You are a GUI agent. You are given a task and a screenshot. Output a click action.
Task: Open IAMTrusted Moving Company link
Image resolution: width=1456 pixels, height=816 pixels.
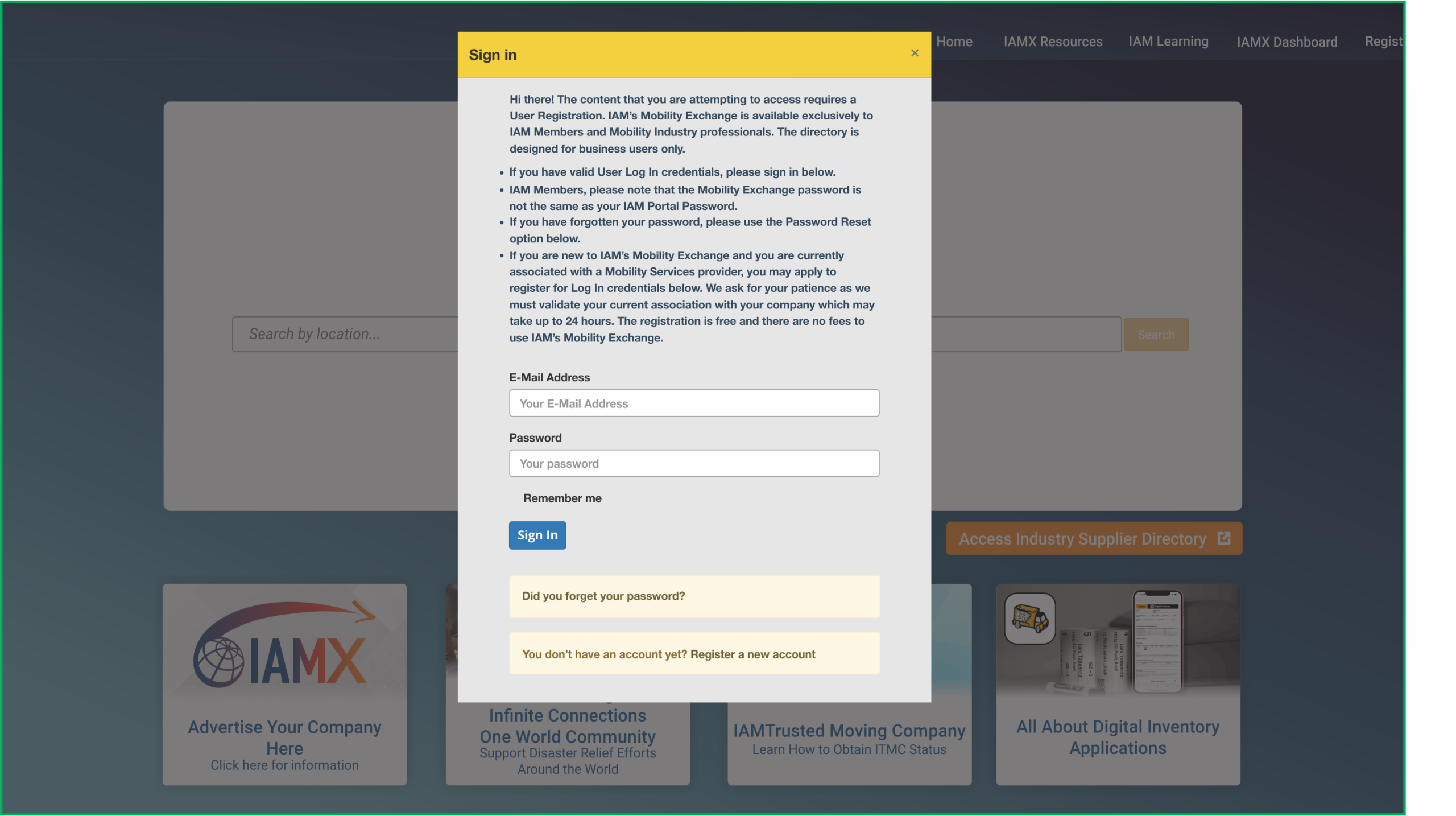tap(849, 731)
